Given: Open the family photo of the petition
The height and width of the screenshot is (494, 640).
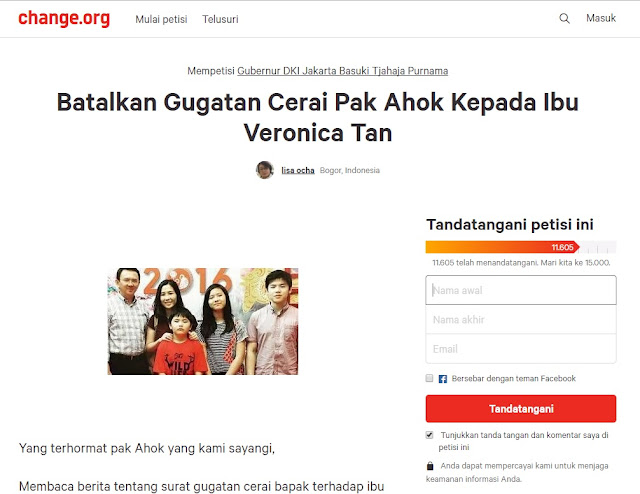Looking at the screenshot, I should pos(203,321).
